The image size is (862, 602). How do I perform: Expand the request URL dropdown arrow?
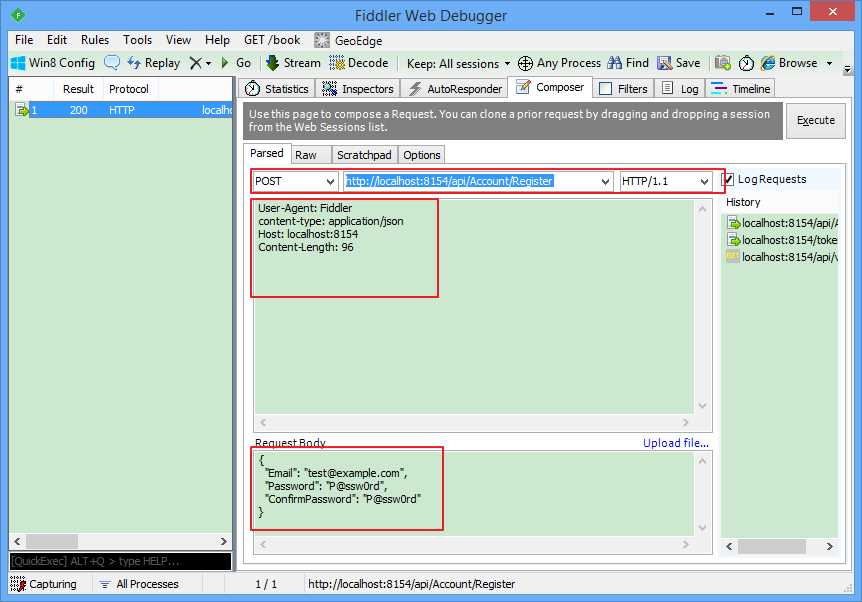click(x=605, y=181)
